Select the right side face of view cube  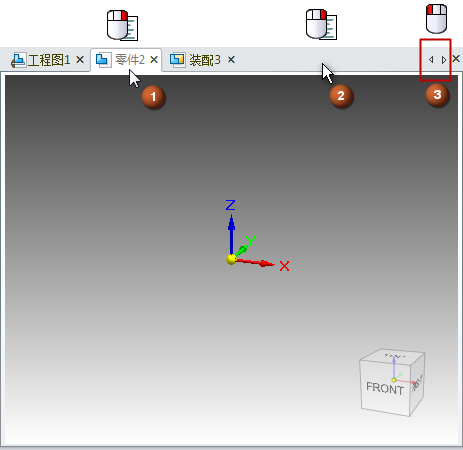pyautogui.click(x=417, y=383)
